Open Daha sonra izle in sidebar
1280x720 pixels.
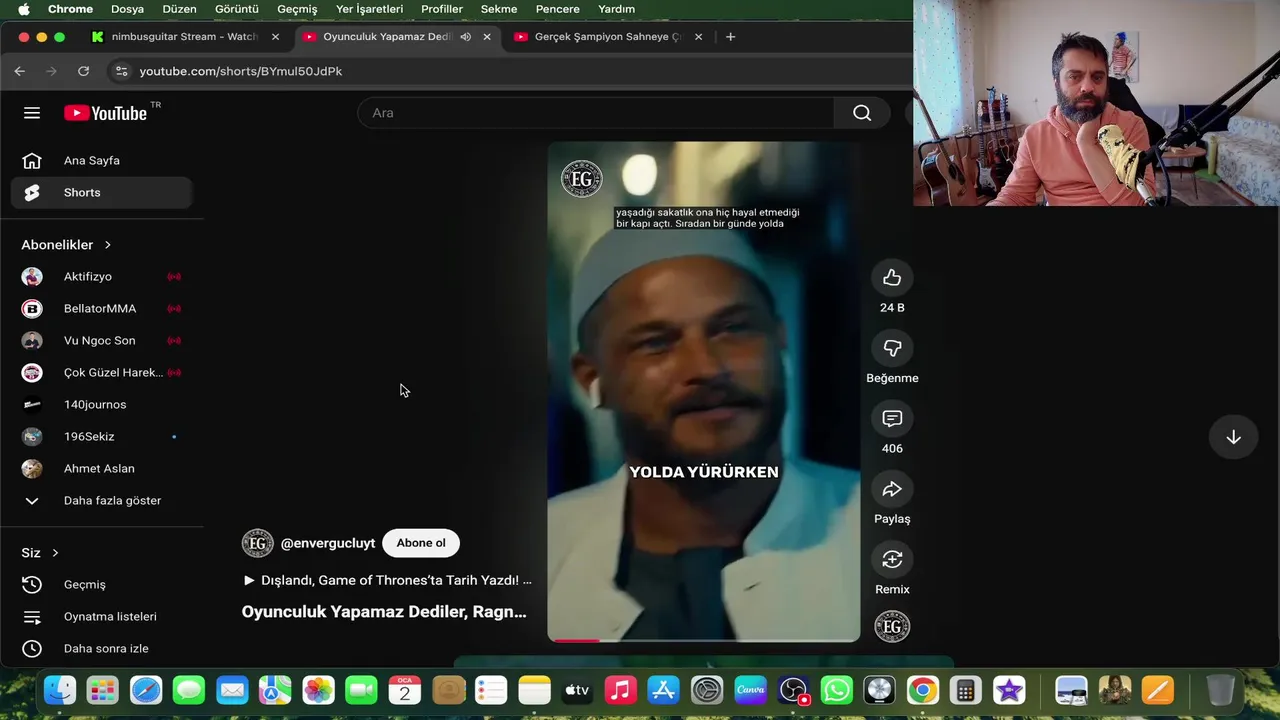pos(102,648)
